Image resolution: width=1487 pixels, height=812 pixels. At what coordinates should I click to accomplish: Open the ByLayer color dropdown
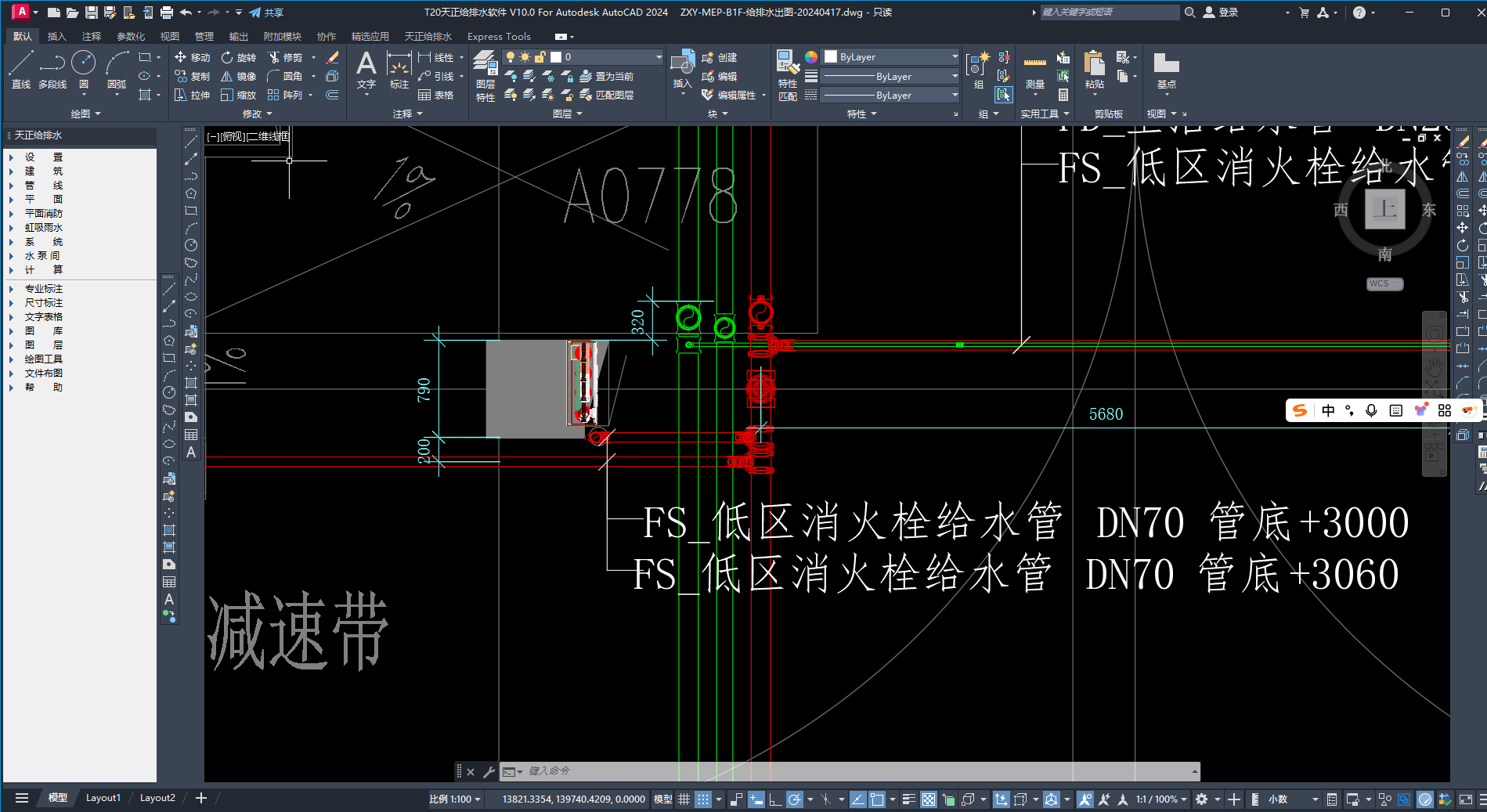pos(891,57)
